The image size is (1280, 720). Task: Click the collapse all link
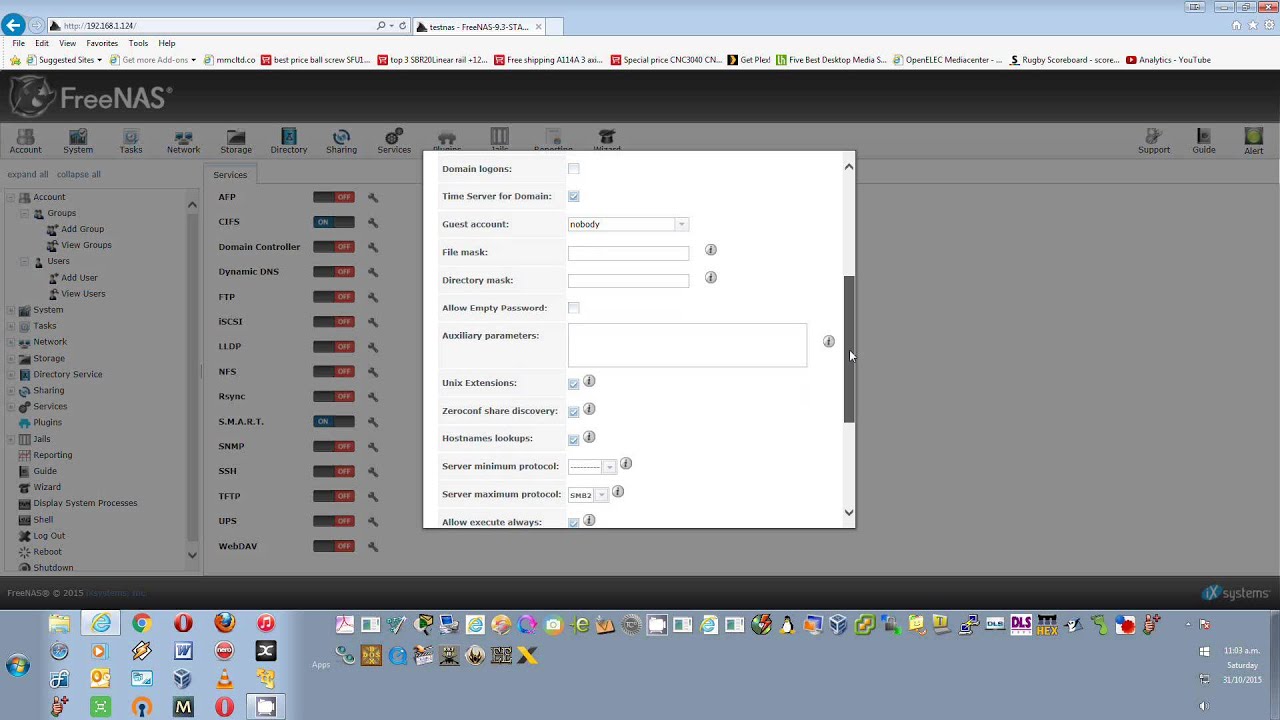[x=78, y=174]
